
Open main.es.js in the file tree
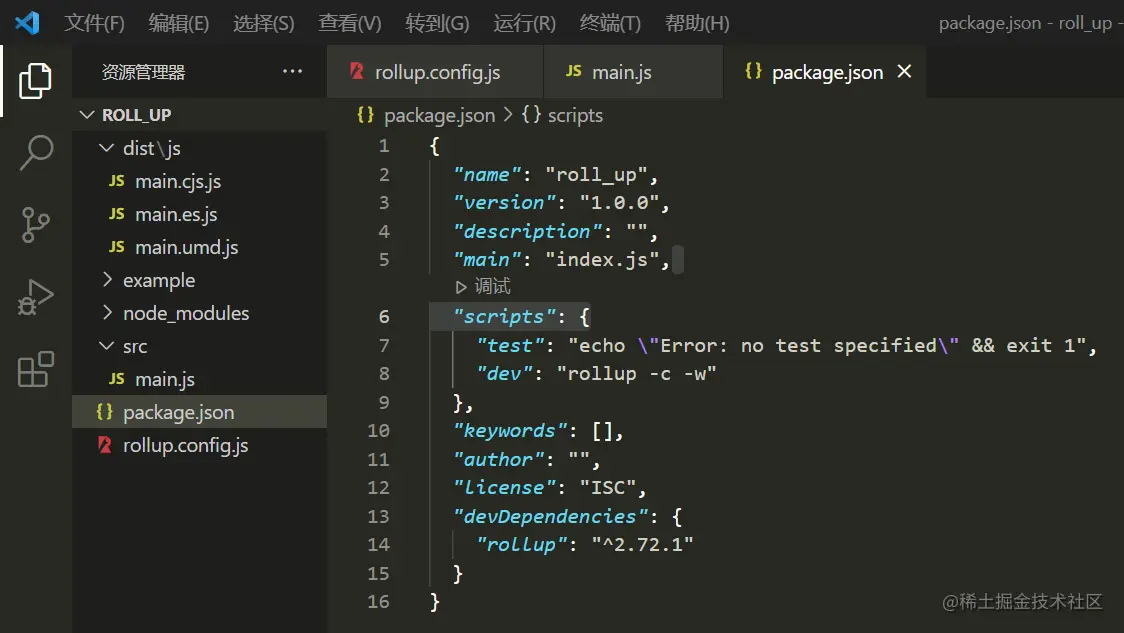(x=199, y=214)
